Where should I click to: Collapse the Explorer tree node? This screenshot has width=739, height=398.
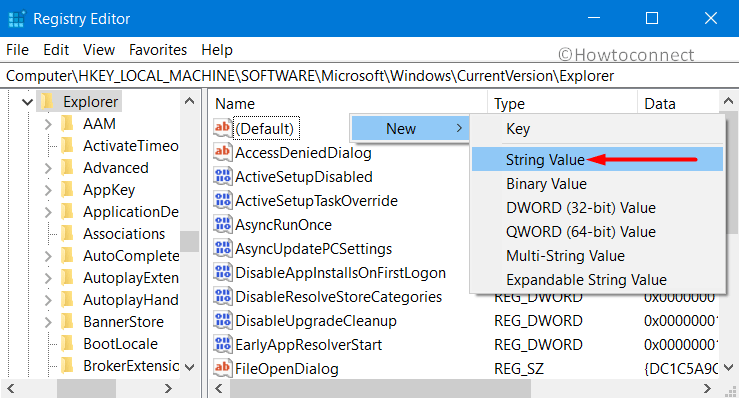pos(27,102)
